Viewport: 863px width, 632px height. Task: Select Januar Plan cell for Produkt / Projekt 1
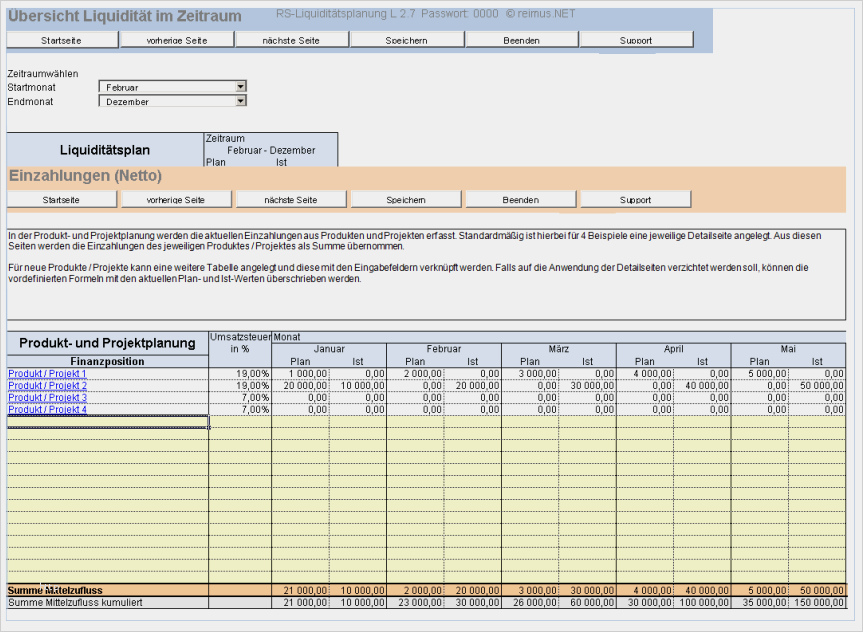tap(300, 373)
